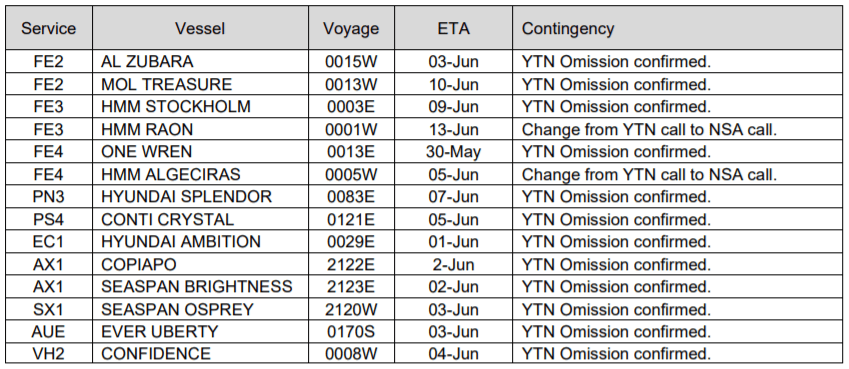
Task: Click the COPIAPO vessel name
Action: (139, 264)
